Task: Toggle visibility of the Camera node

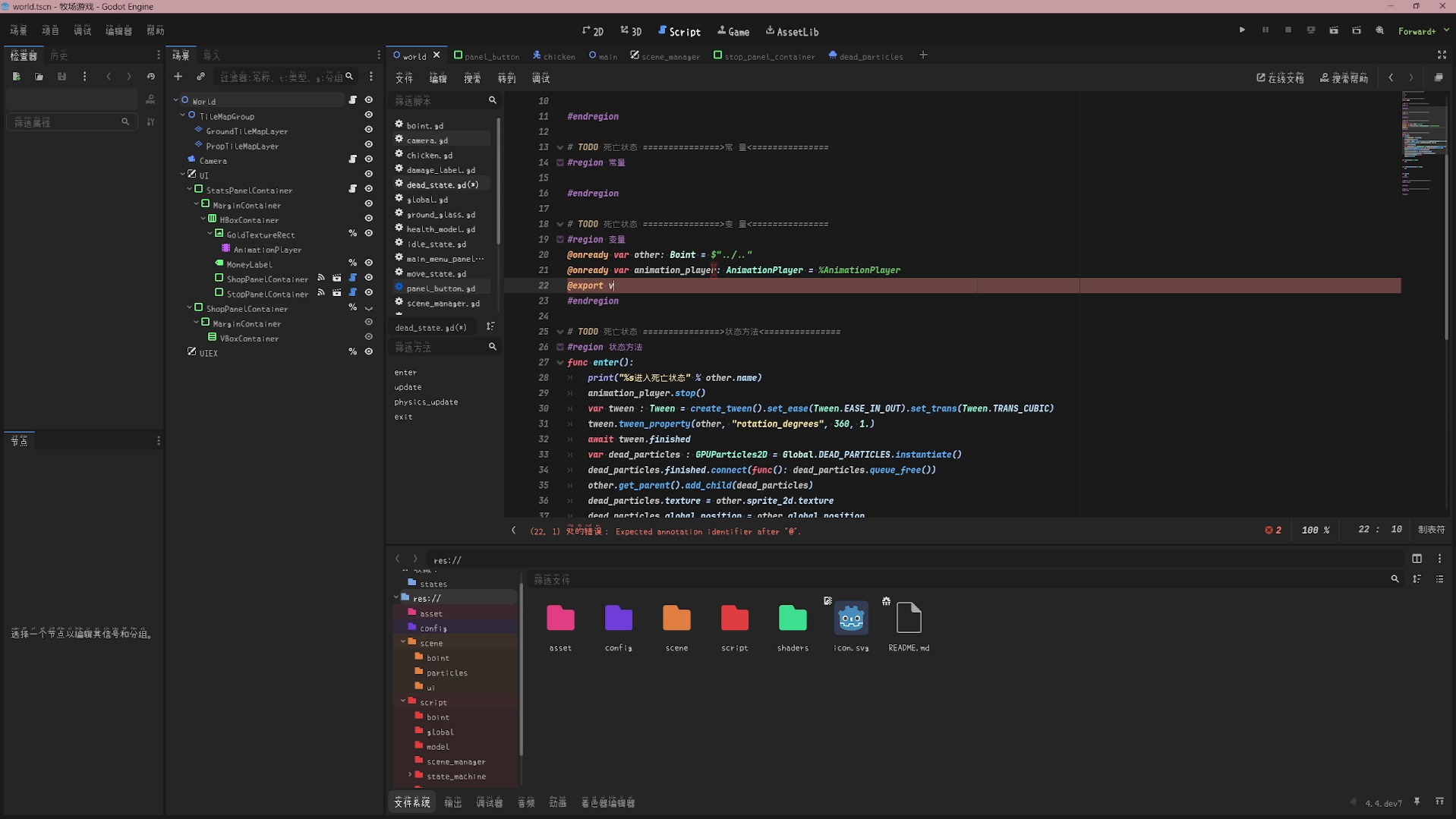Action: click(x=369, y=160)
